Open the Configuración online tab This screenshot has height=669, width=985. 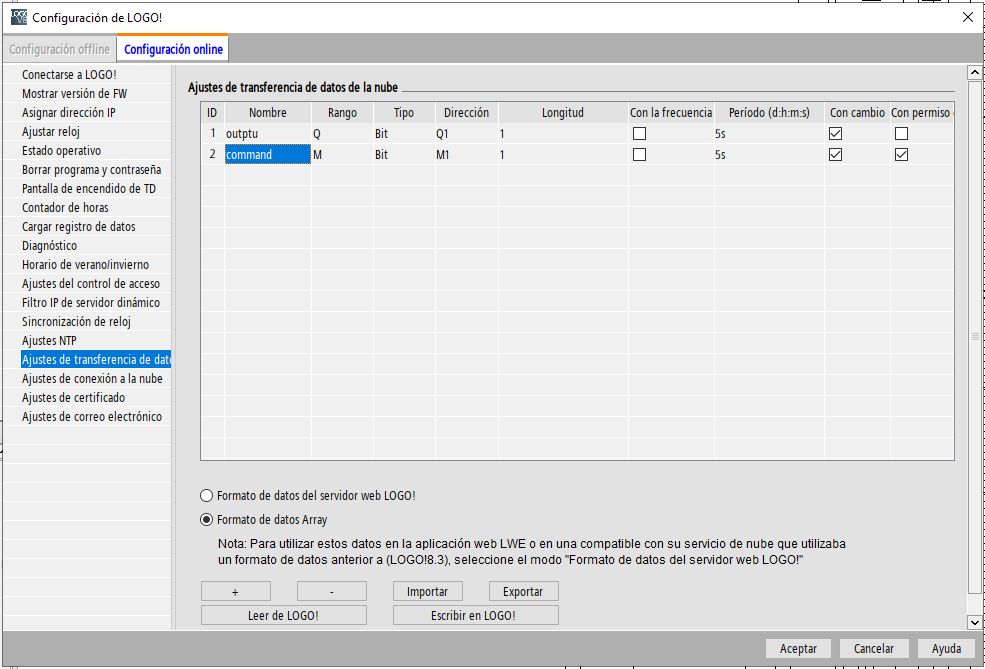click(x=174, y=49)
